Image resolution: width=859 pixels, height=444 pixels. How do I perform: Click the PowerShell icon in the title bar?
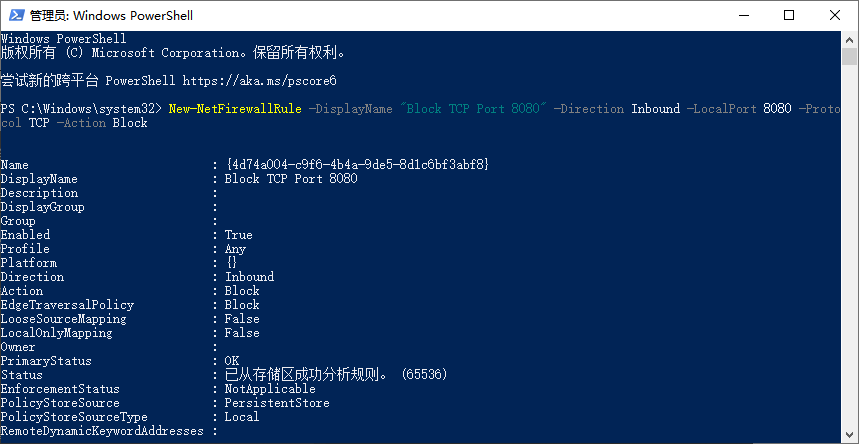pyautogui.click(x=15, y=15)
